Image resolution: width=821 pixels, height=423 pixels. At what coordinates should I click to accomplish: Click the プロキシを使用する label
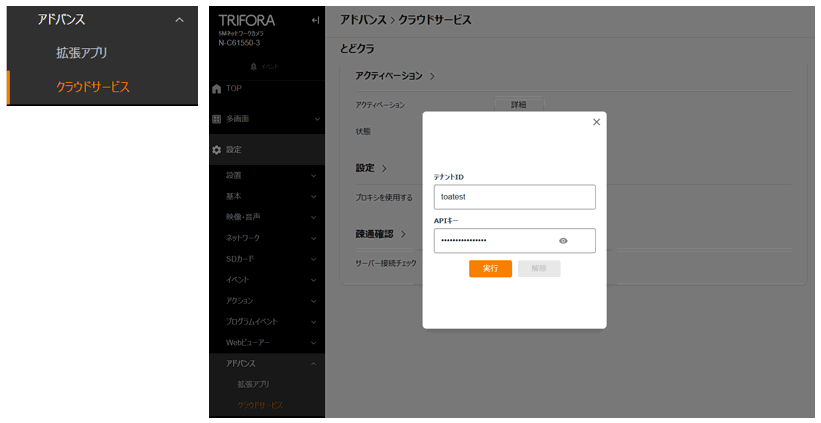point(384,198)
